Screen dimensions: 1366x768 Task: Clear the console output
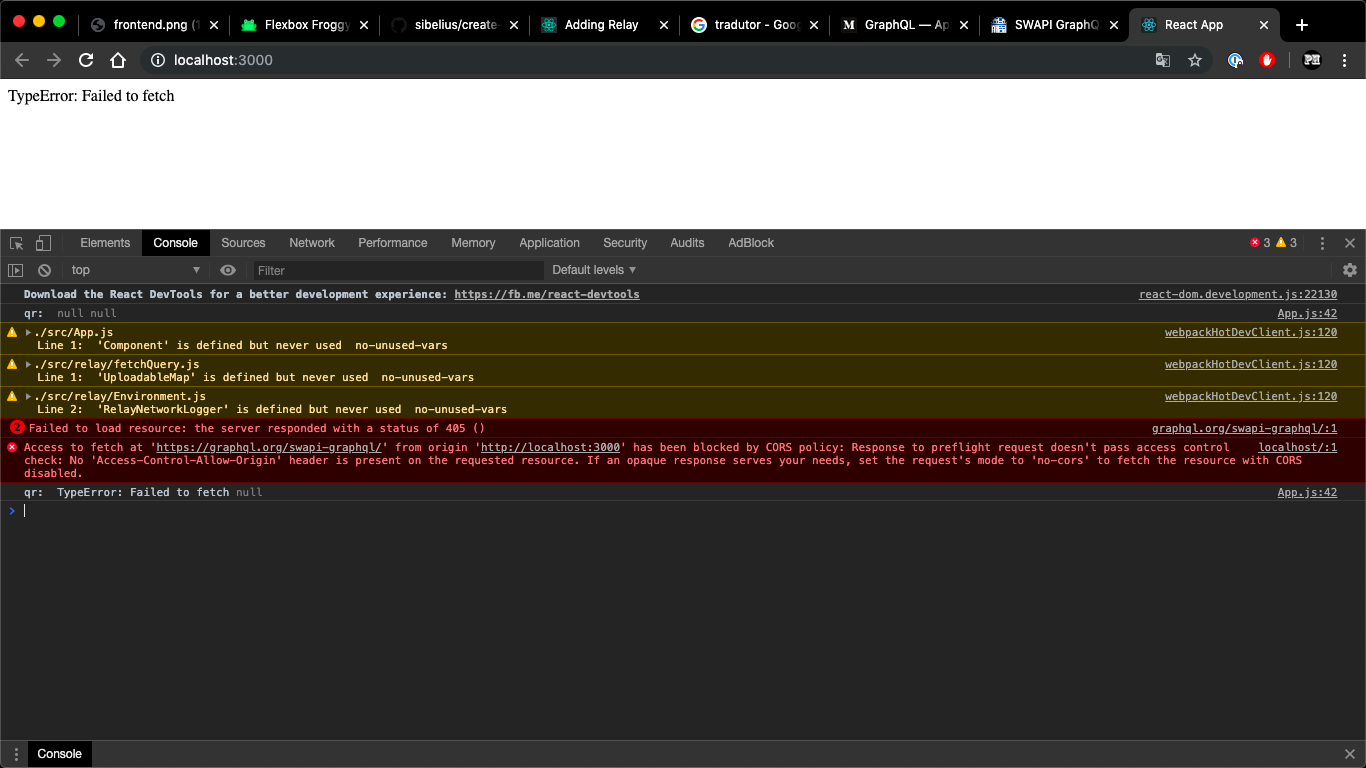[x=44, y=270]
